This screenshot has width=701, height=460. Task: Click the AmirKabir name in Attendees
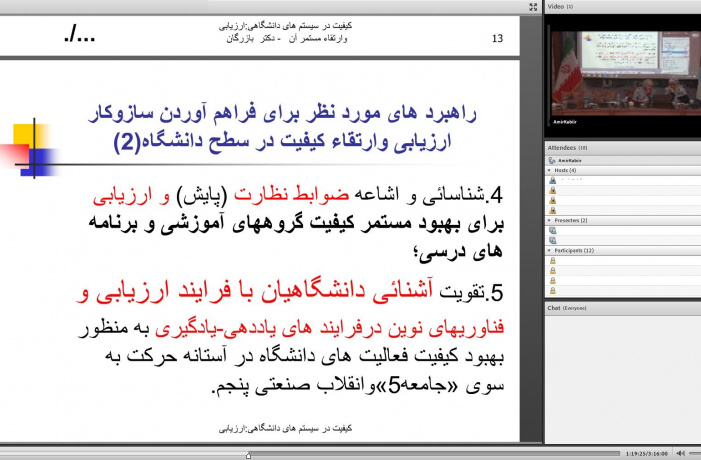coord(570,160)
